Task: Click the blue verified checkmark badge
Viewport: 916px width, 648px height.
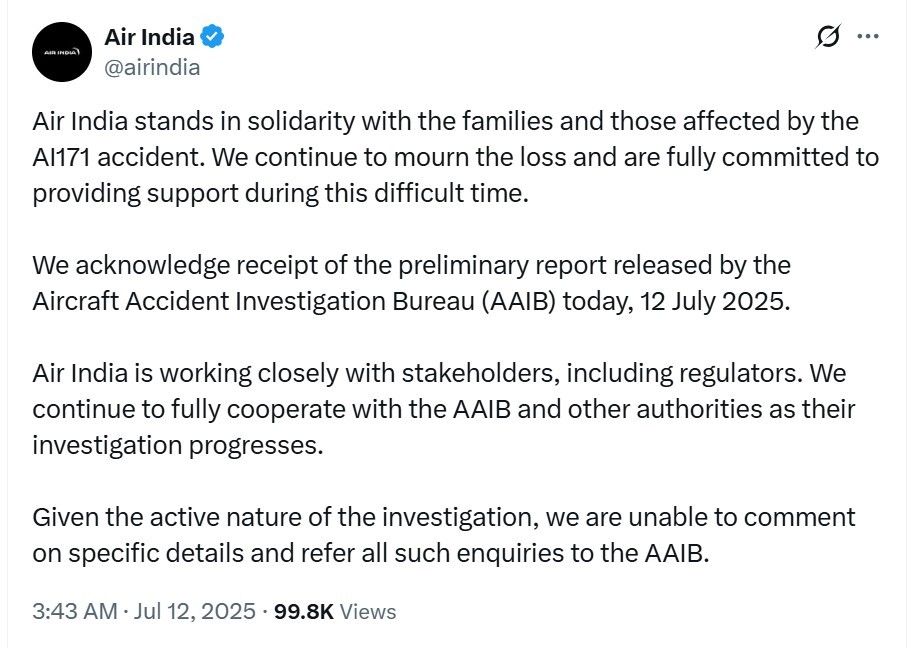Action: pos(212,38)
